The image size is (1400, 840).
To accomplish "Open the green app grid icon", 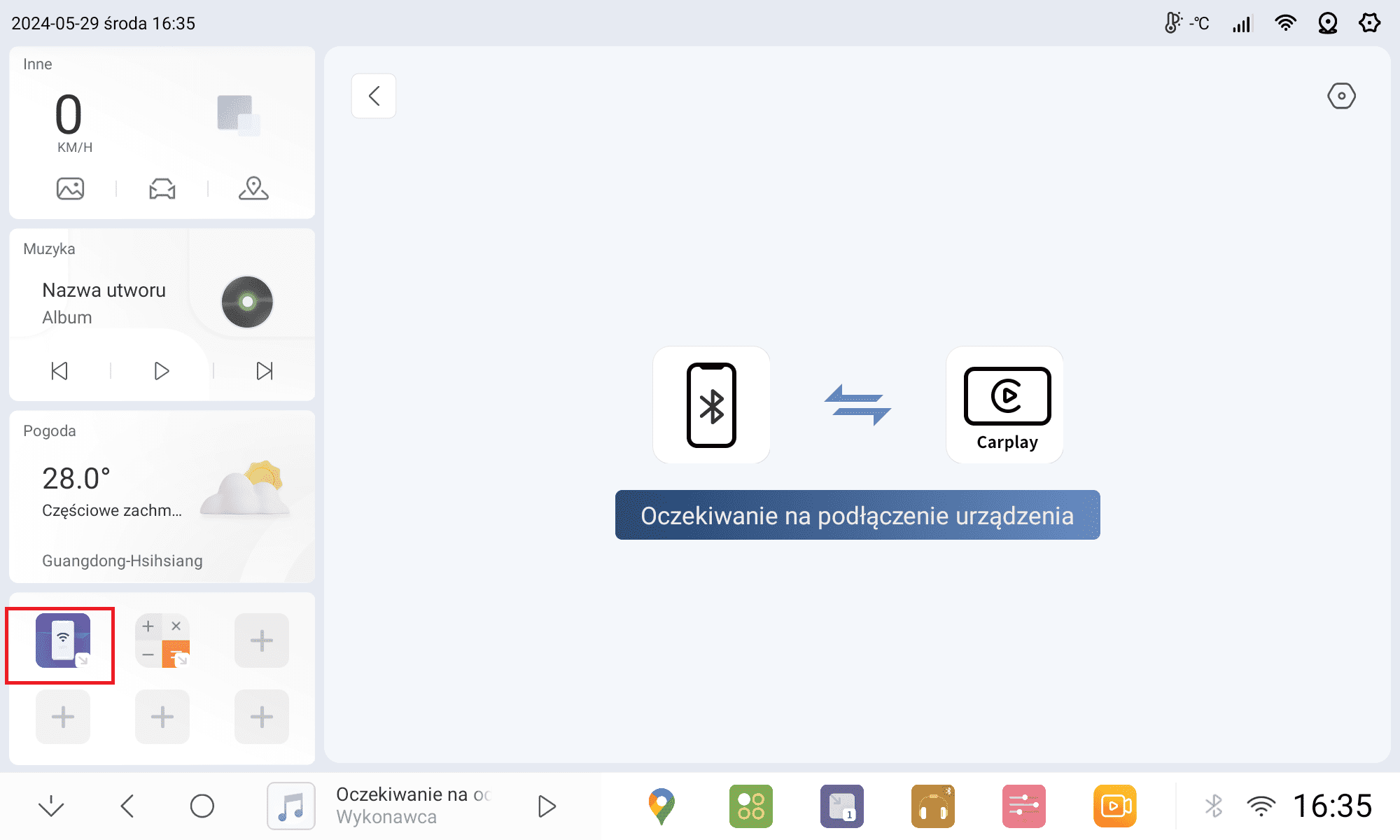I will click(751, 806).
